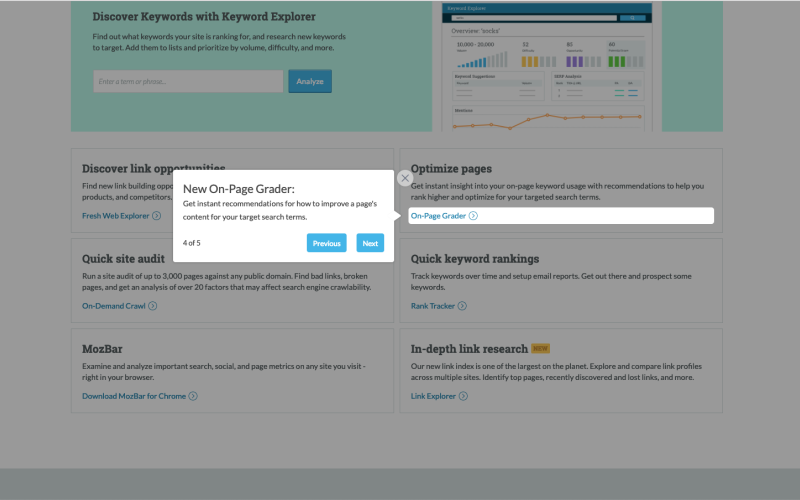Close the On-Page Grader tour popup
Viewport: 800px width, 500px height.
(405, 178)
